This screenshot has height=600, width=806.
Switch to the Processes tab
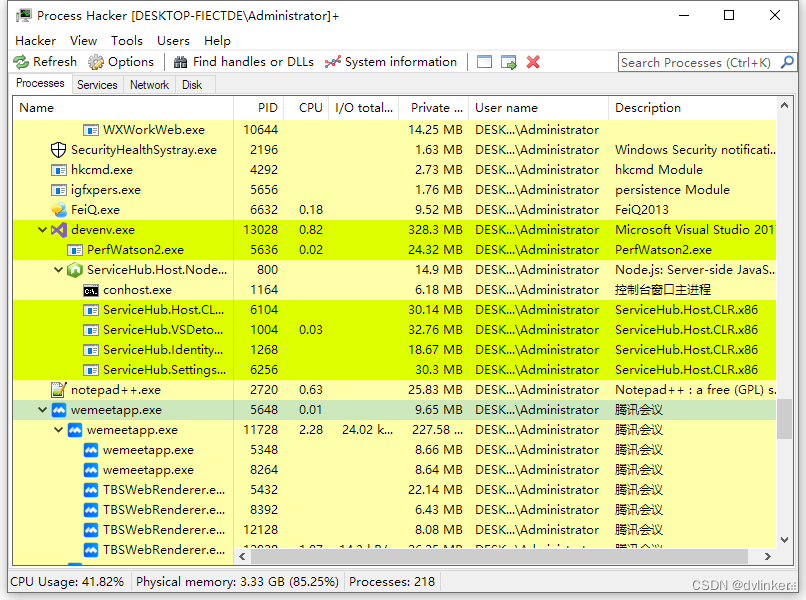coord(40,83)
